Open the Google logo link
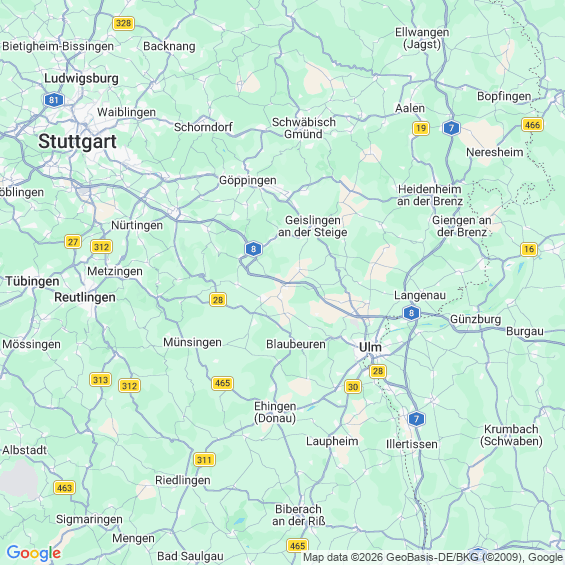565x565 pixels. pyautogui.click(x=34, y=553)
